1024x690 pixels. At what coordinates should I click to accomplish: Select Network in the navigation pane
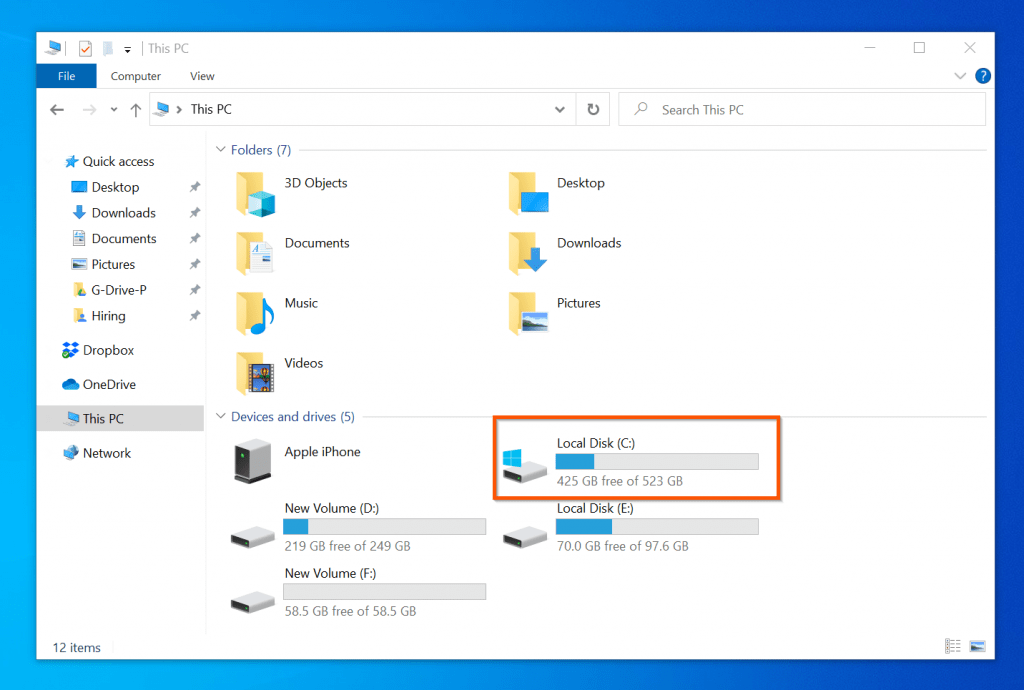(106, 453)
